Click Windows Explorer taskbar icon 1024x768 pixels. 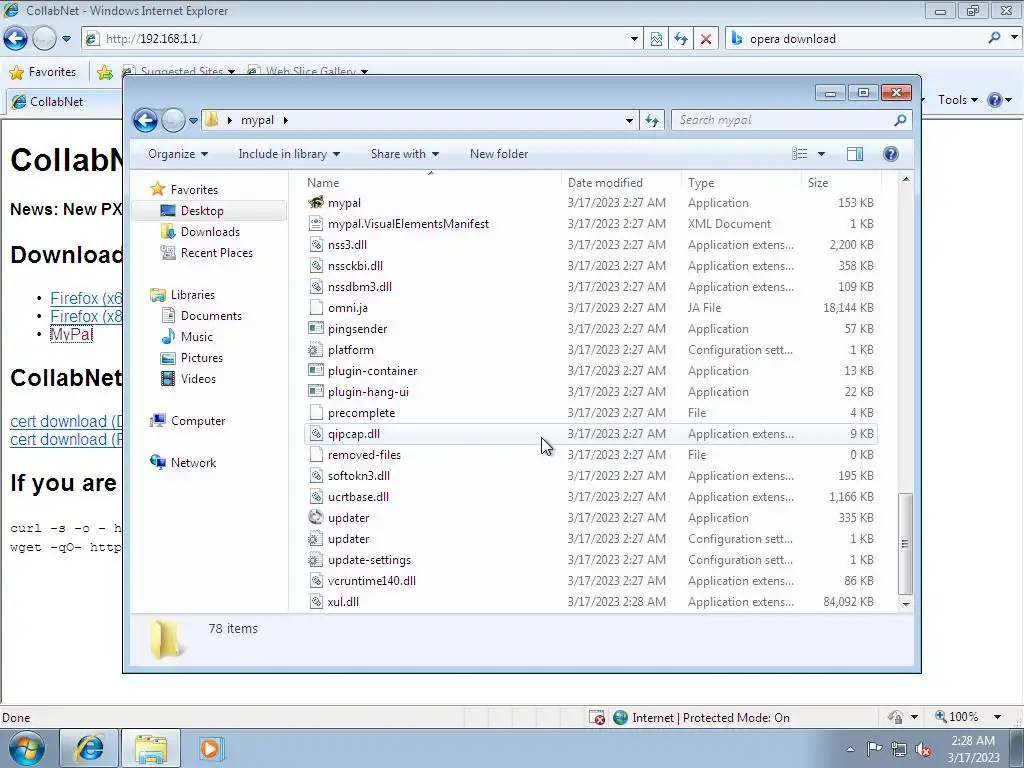(151, 748)
